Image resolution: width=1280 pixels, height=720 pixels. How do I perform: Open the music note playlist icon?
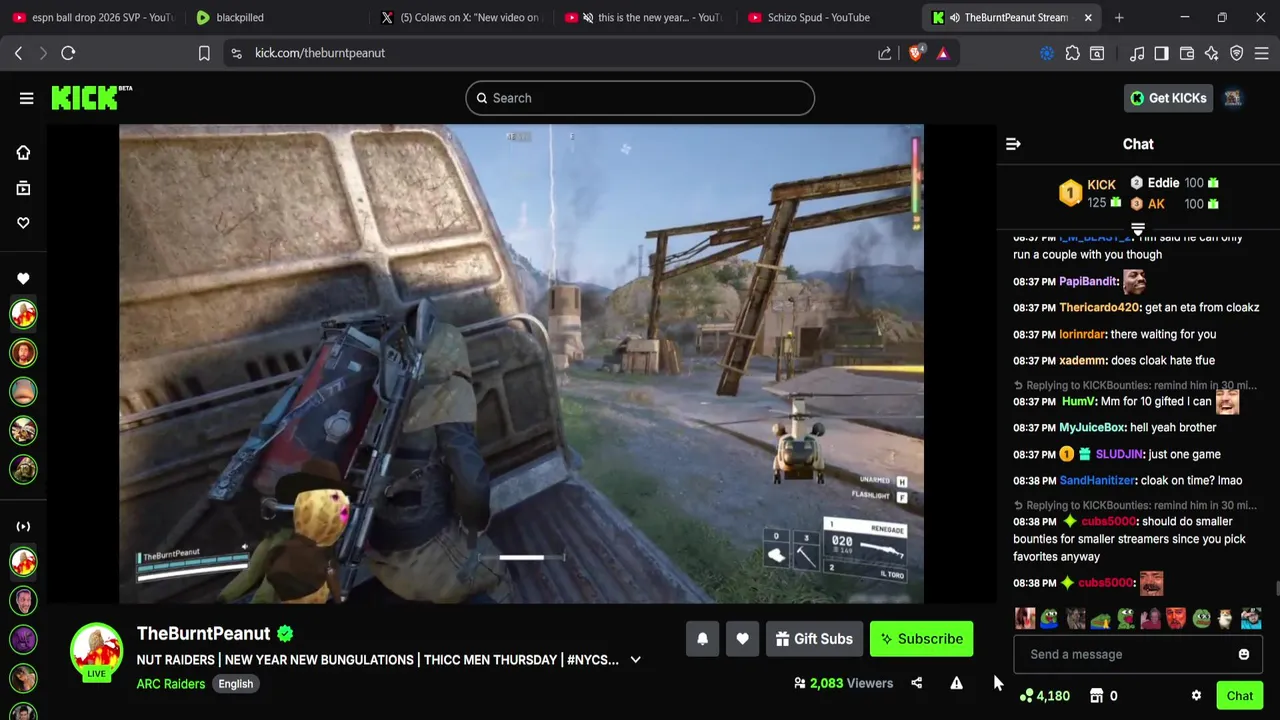point(1137,53)
